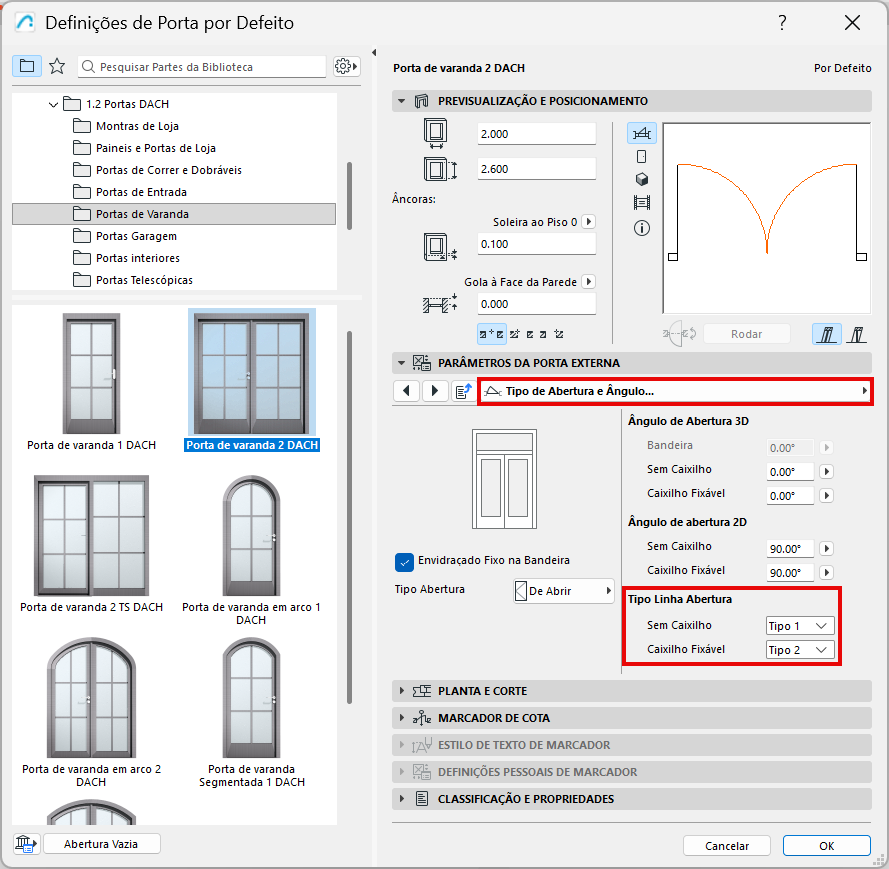This screenshot has height=869, width=889.
Task: Open Caixilho Fixável Tipo 2 dropdown
Action: click(x=800, y=650)
